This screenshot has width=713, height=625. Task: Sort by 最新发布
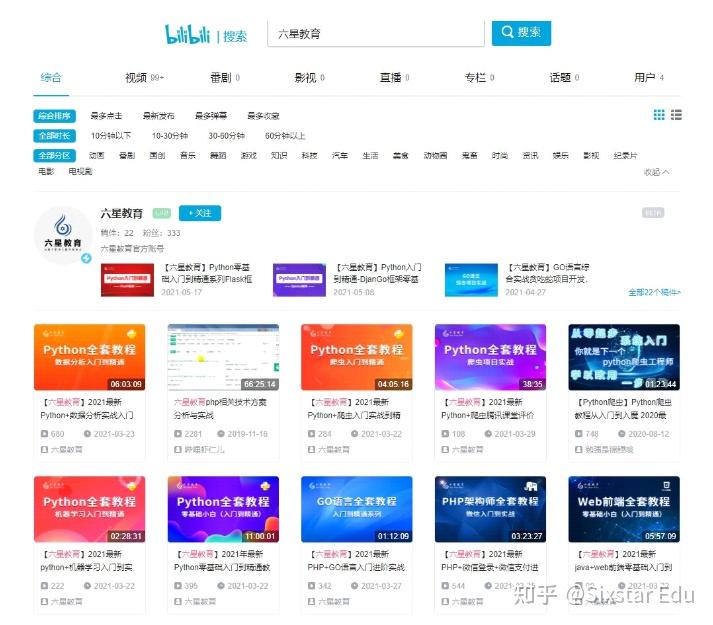pos(158,116)
